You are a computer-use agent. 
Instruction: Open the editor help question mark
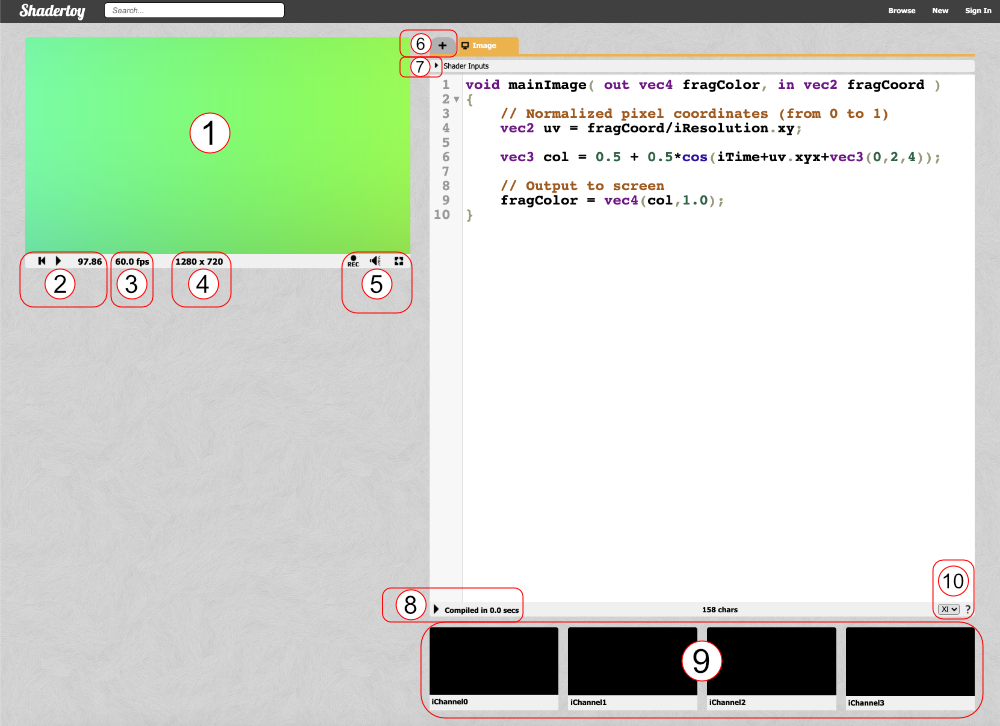tap(967, 609)
